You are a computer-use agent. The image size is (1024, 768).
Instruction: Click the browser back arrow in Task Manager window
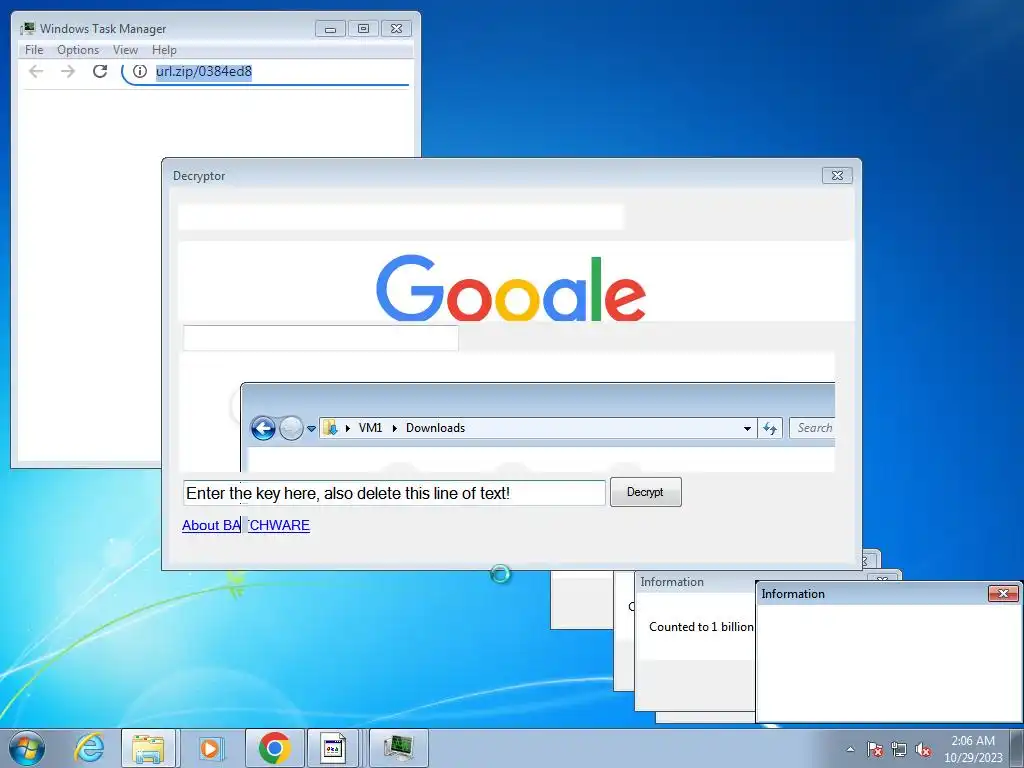point(37,71)
